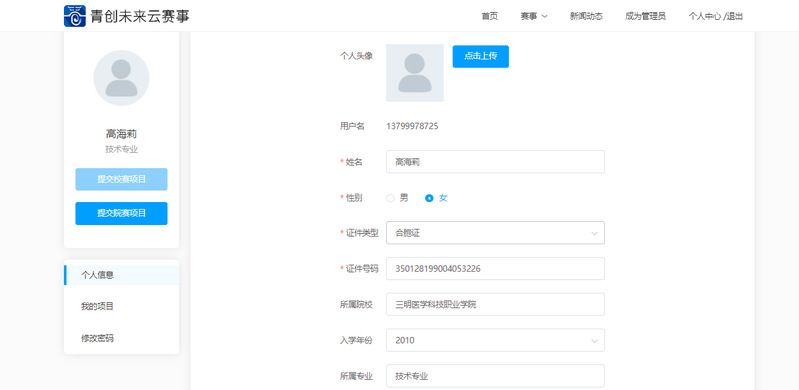Viewport: 799px width, 390px height.
Task: Open 新闻动态 from the top navigation
Action: [x=586, y=16]
